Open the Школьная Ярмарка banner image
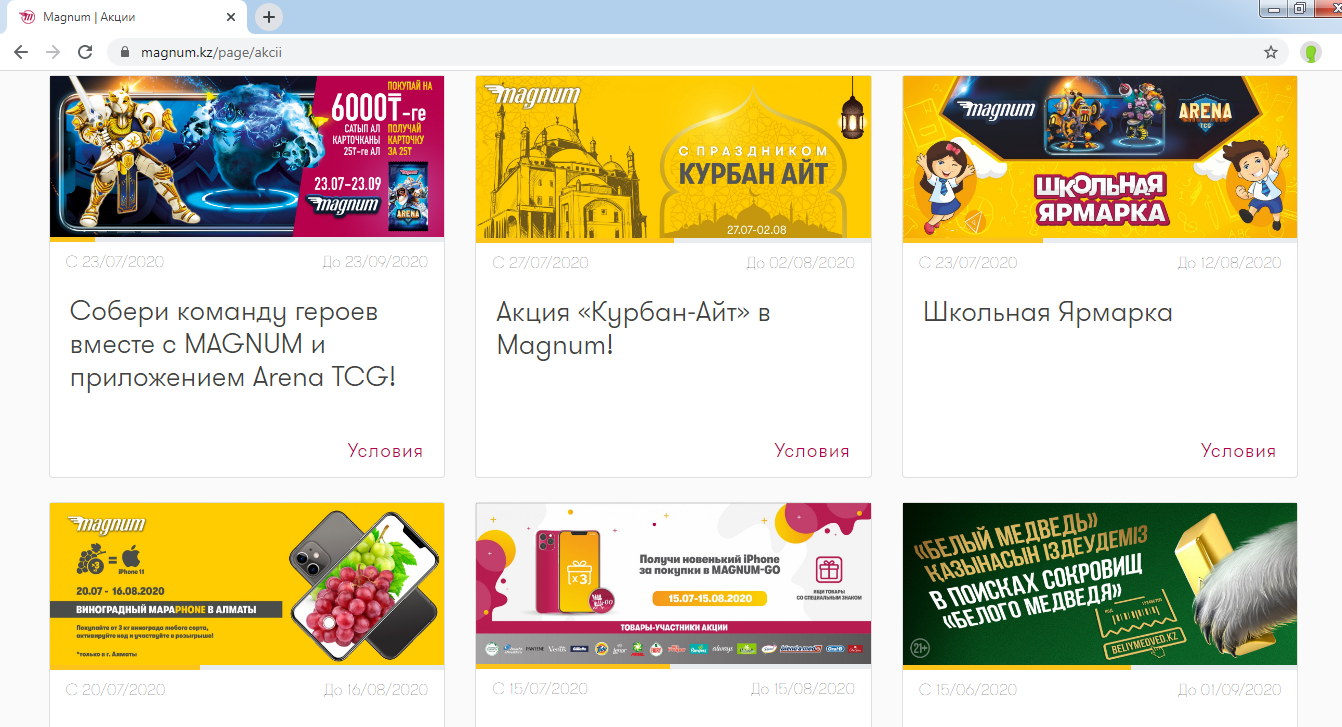The width and height of the screenshot is (1342, 727). click(x=1100, y=156)
